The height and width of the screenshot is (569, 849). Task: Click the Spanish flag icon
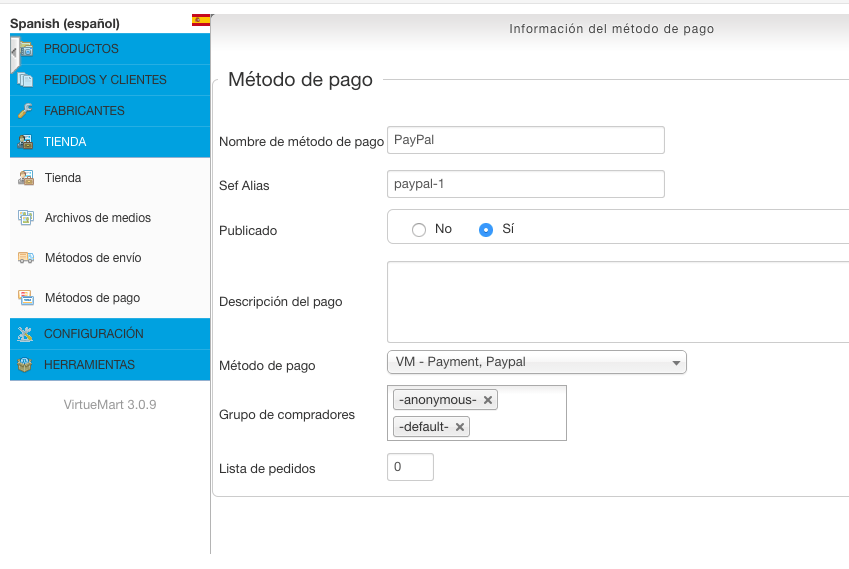tap(201, 21)
